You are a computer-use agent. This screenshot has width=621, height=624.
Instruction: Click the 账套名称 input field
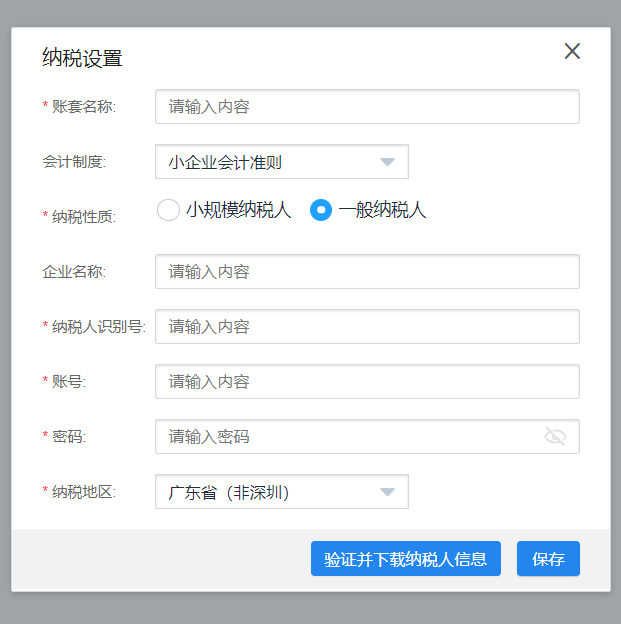[x=367, y=107]
